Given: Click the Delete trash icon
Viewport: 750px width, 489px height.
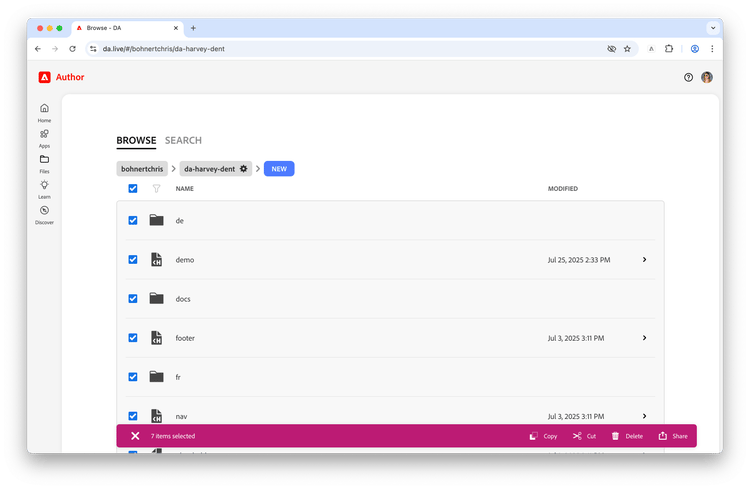Looking at the screenshot, I should click(x=615, y=436).
